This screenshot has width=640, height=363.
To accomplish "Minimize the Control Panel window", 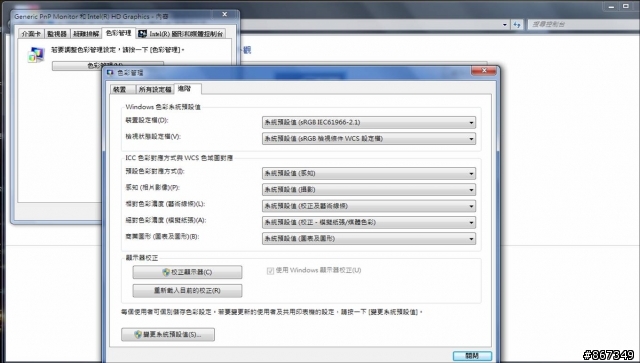I will click(x=611, y=7).
